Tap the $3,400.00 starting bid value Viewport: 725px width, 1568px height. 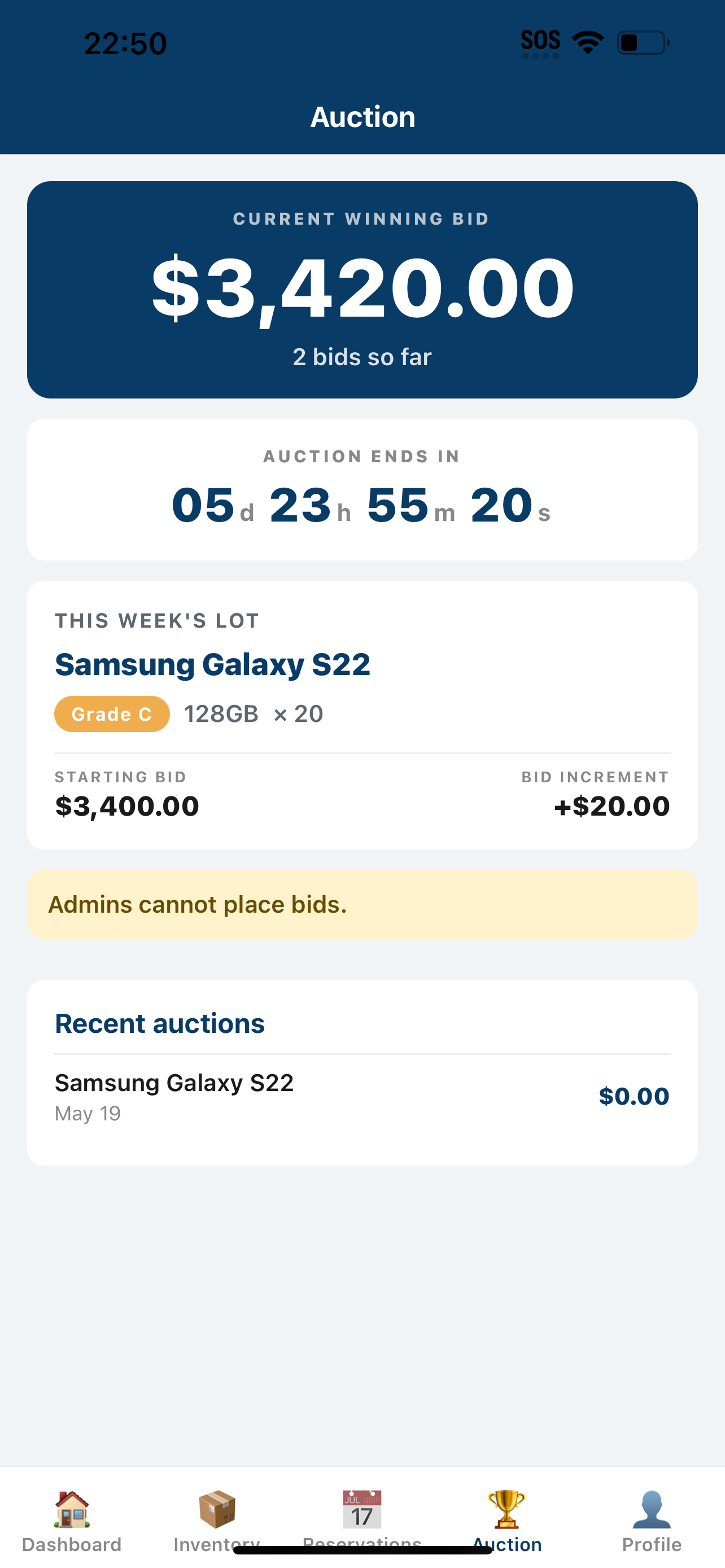pos(127,806)
